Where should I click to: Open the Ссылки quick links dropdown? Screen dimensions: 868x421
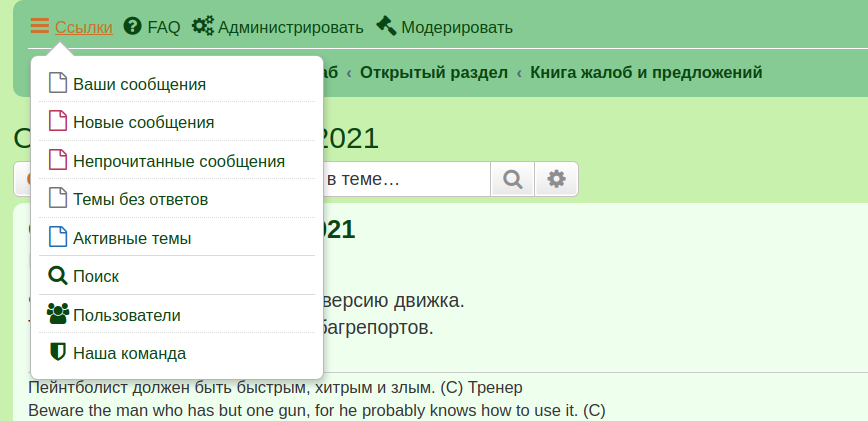(x=83, y=27)
